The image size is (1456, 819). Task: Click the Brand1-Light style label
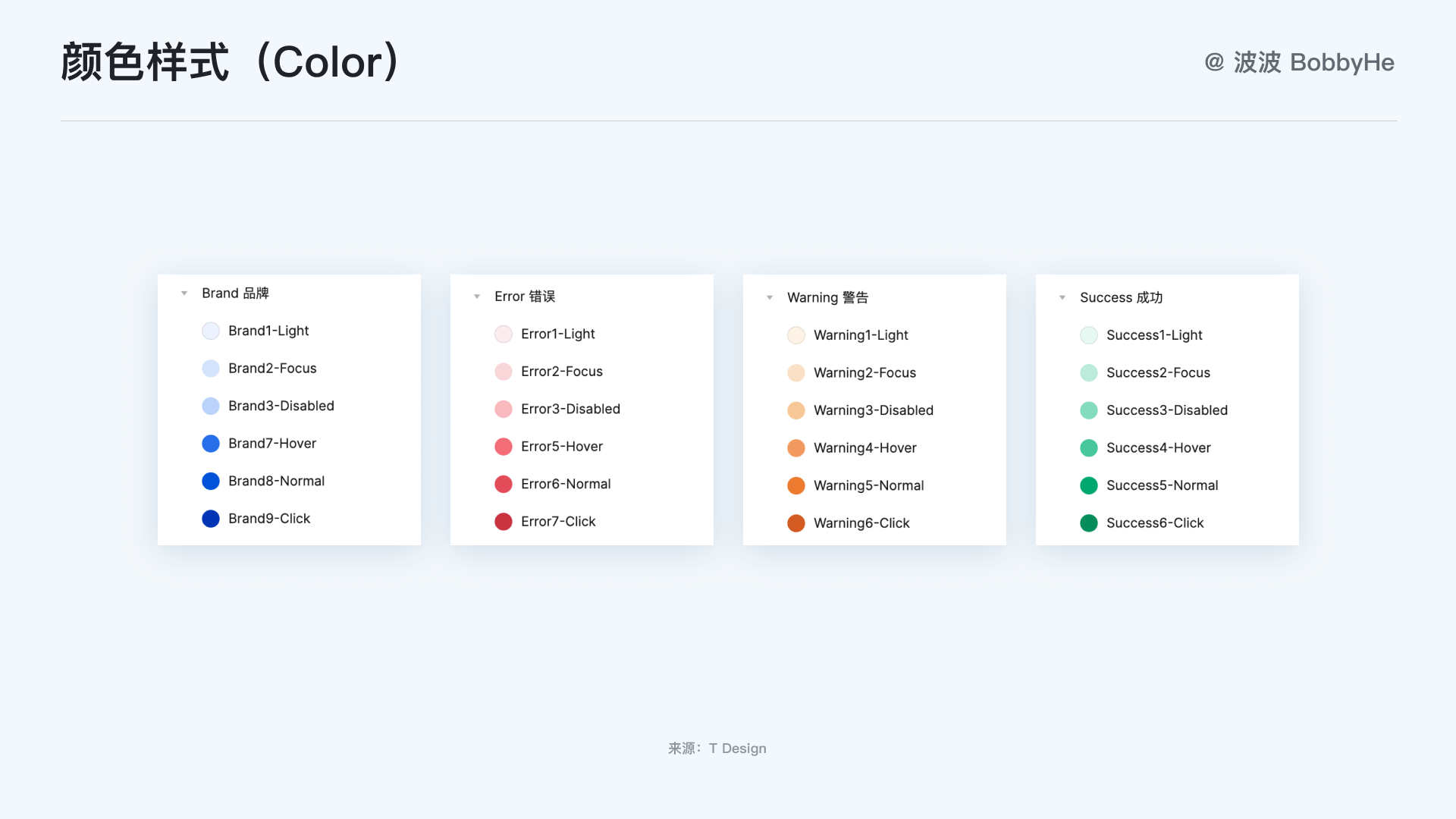click(268, 331)
